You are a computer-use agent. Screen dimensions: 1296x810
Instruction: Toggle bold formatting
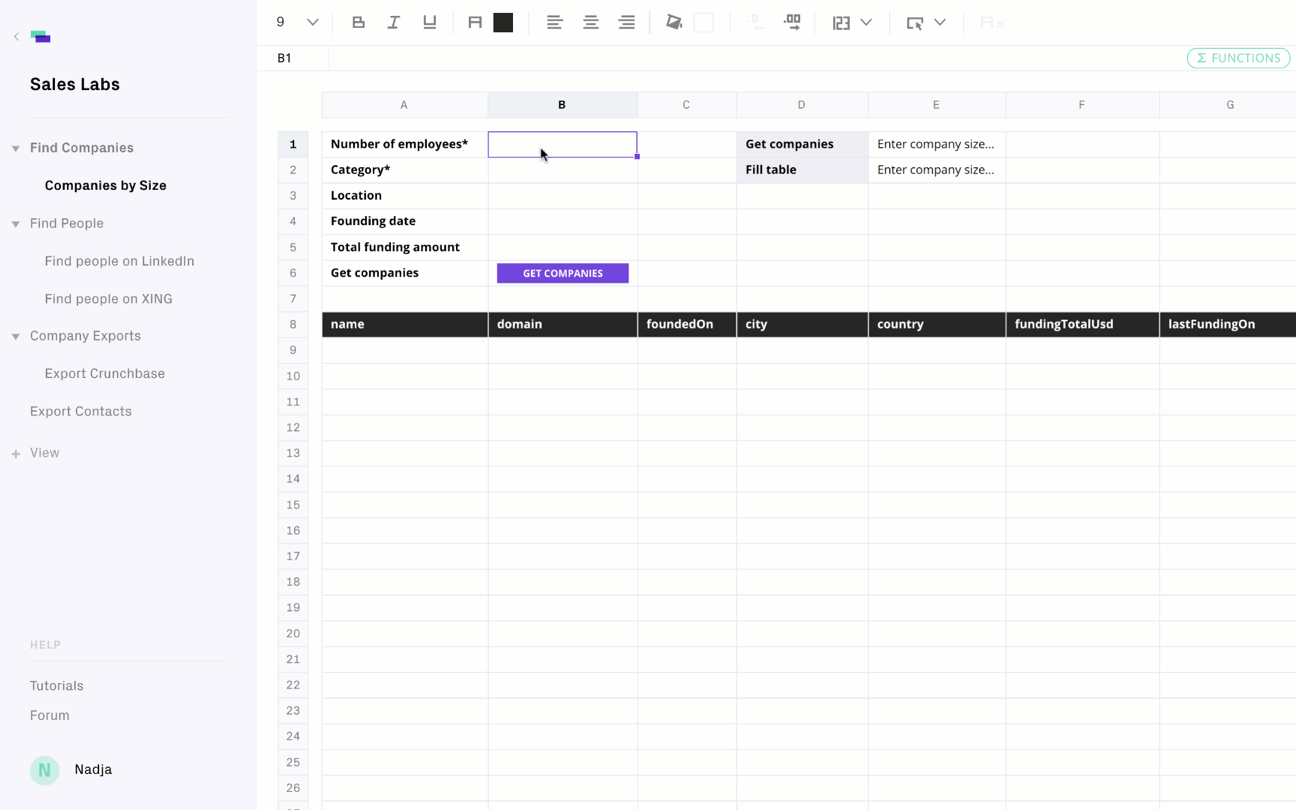358,22
